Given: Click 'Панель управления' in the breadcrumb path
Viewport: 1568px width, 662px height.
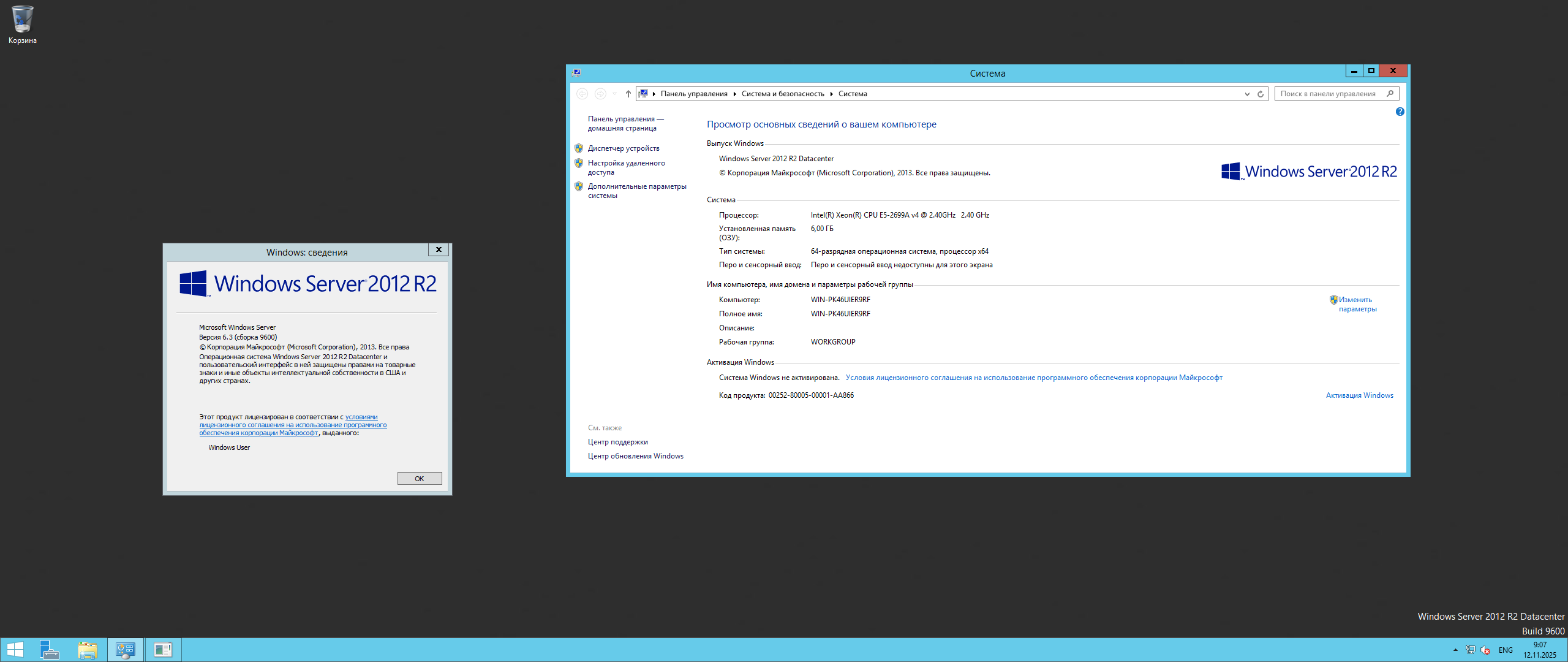Looking at the screenshot, I should click(x=693, y=94).
